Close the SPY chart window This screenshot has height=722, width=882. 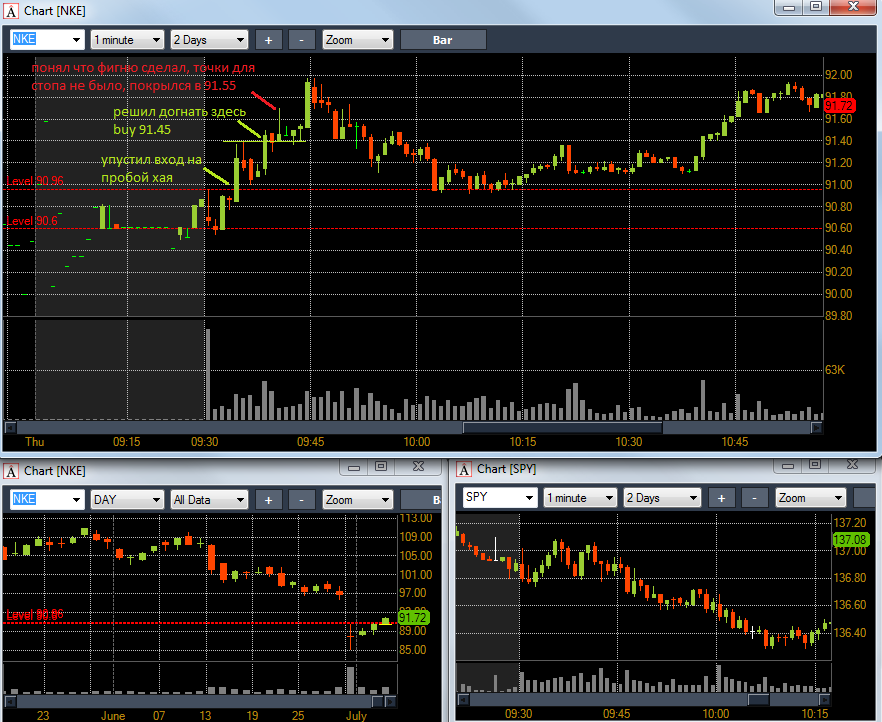[852, 465]
